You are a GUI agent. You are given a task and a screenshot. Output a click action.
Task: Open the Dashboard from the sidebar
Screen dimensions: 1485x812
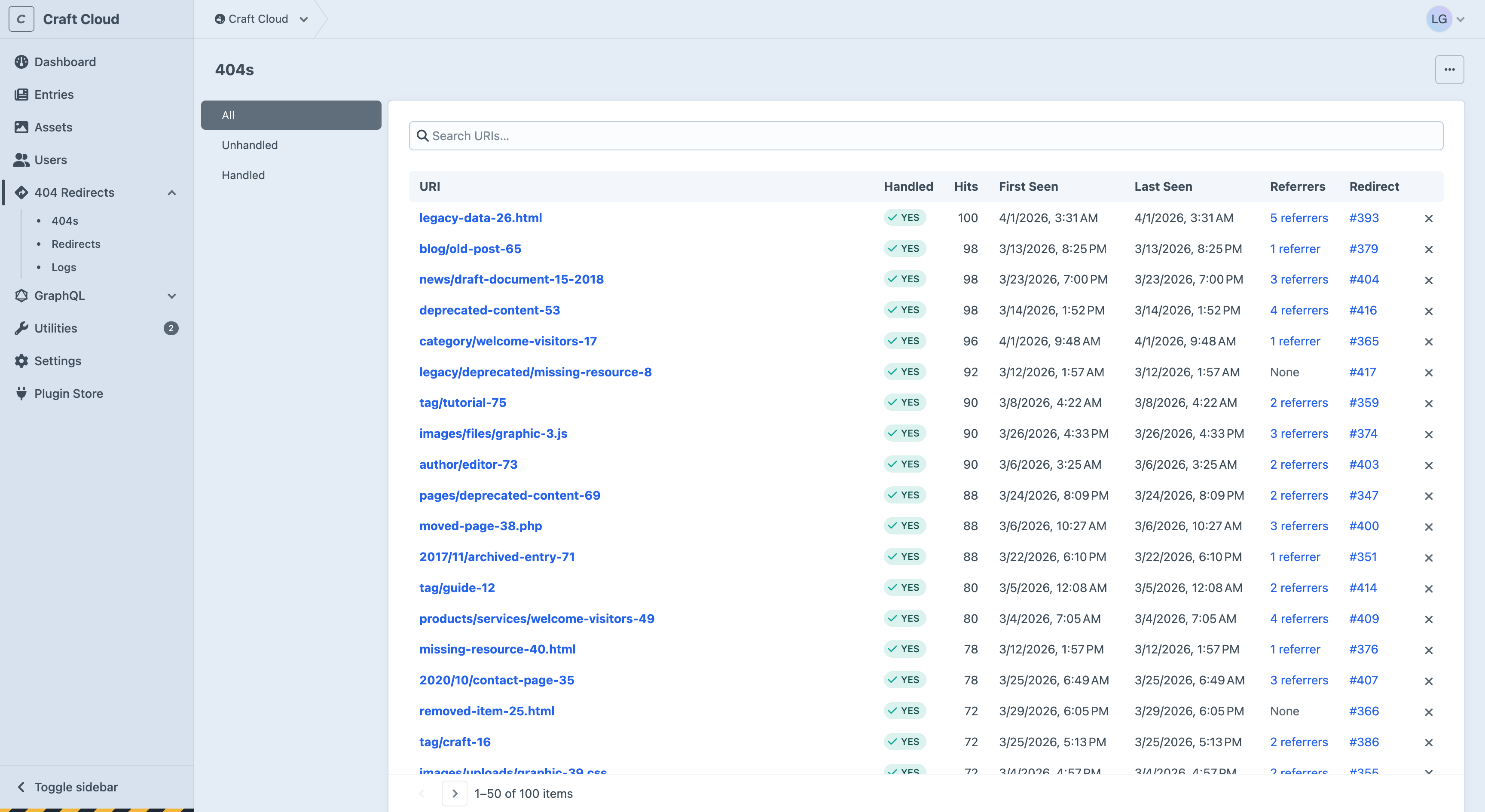[22, 62]
